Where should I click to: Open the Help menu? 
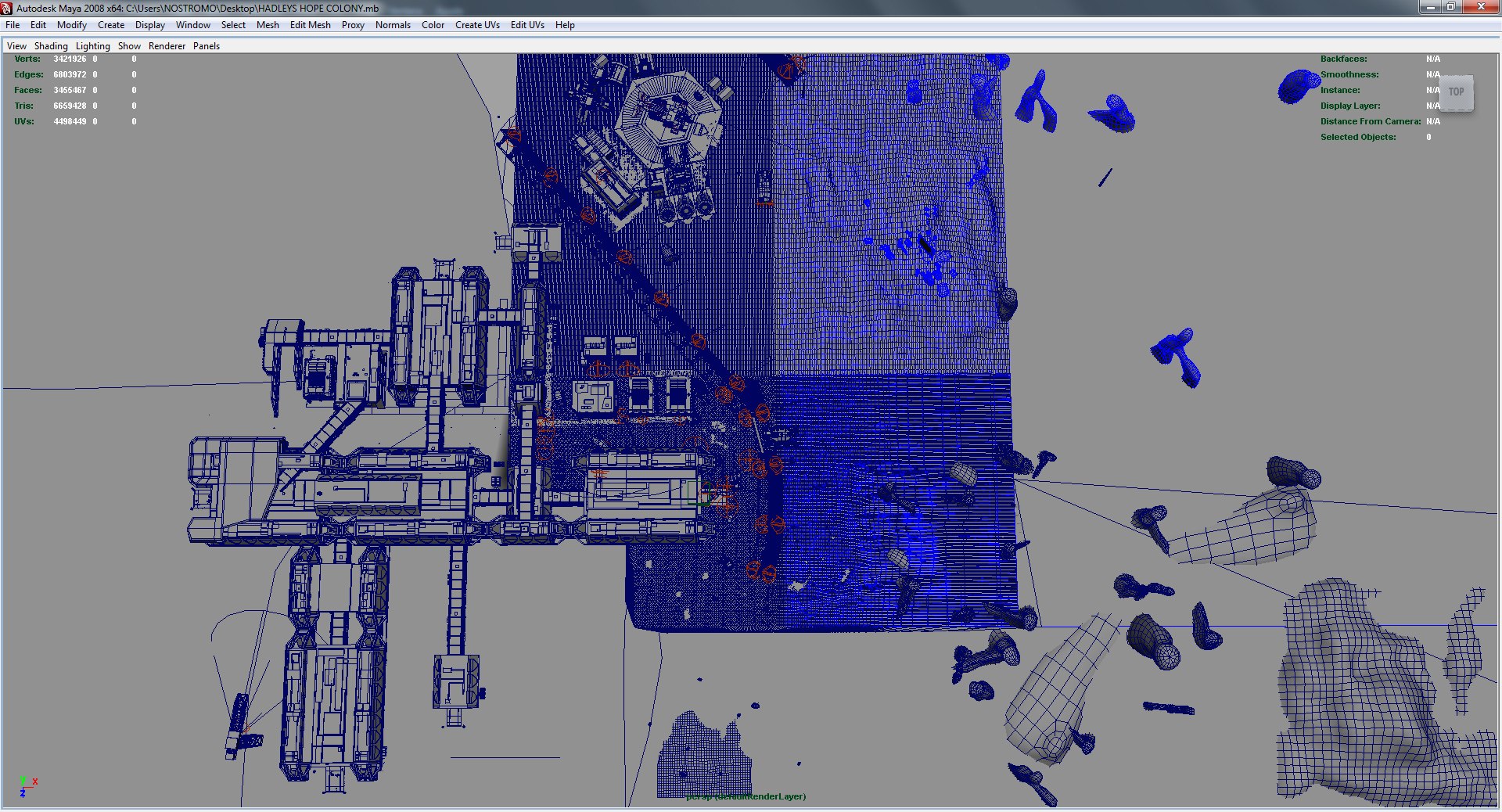[565, 25]
